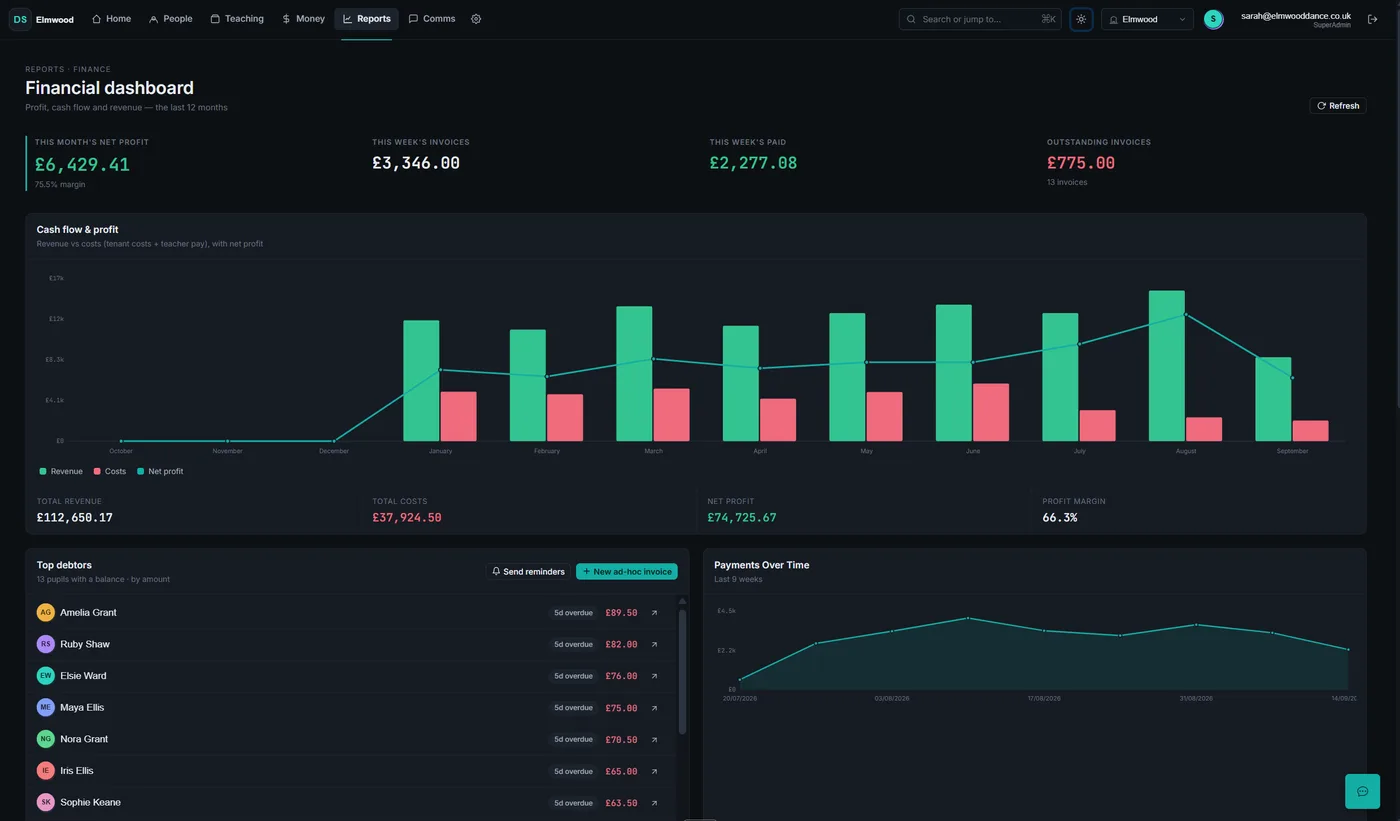Image resolution: width=1400 pixels, height=821 pixels.
Task: Click the RS avatar for Ruby Shaw
Action: [x=45, y=644]
